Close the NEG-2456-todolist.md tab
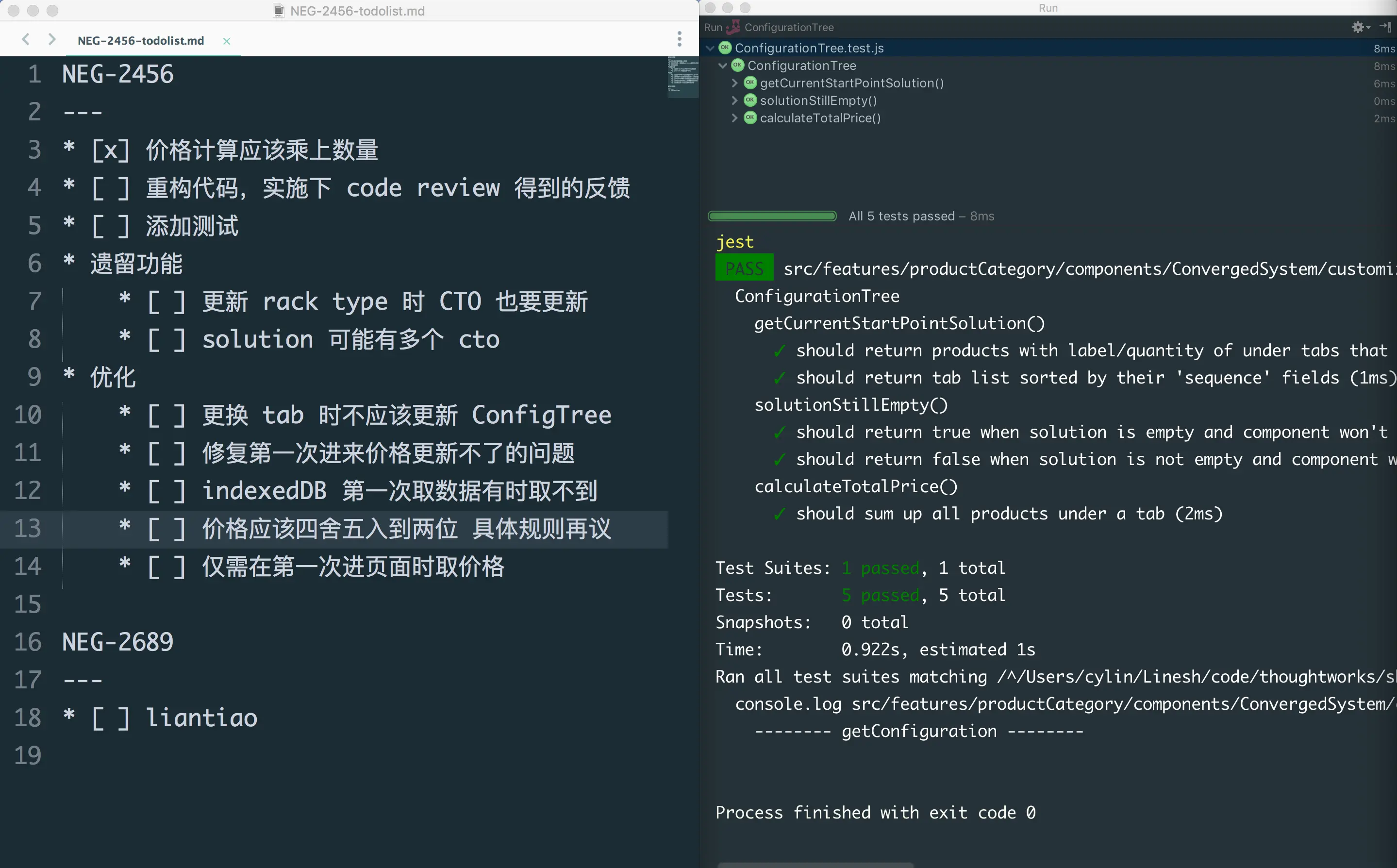 pyautogui.click(x=227, y=41)
